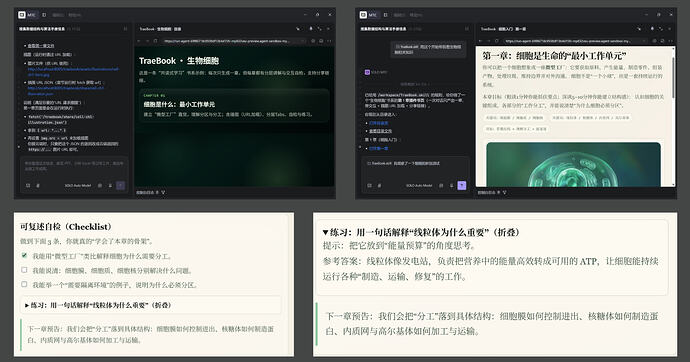The height and width of the screenshot is (362, 690).
Task: Open the blue illustration.json URL link in the chat
Action: pos(66,91)
